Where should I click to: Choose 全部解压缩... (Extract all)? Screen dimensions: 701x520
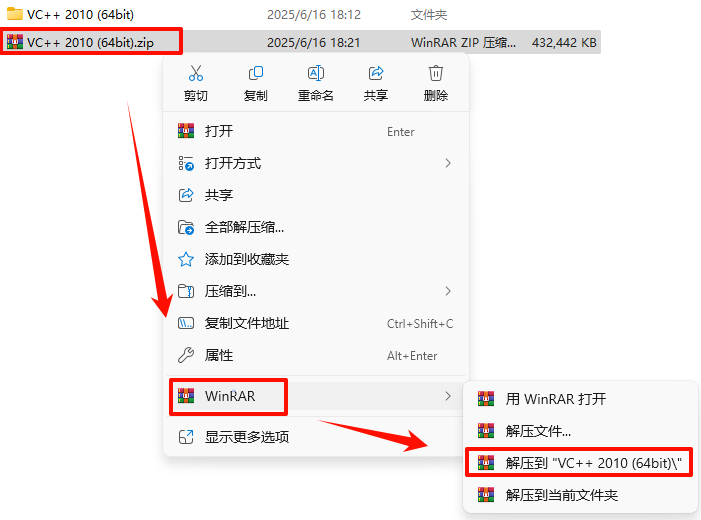(316, 227)
